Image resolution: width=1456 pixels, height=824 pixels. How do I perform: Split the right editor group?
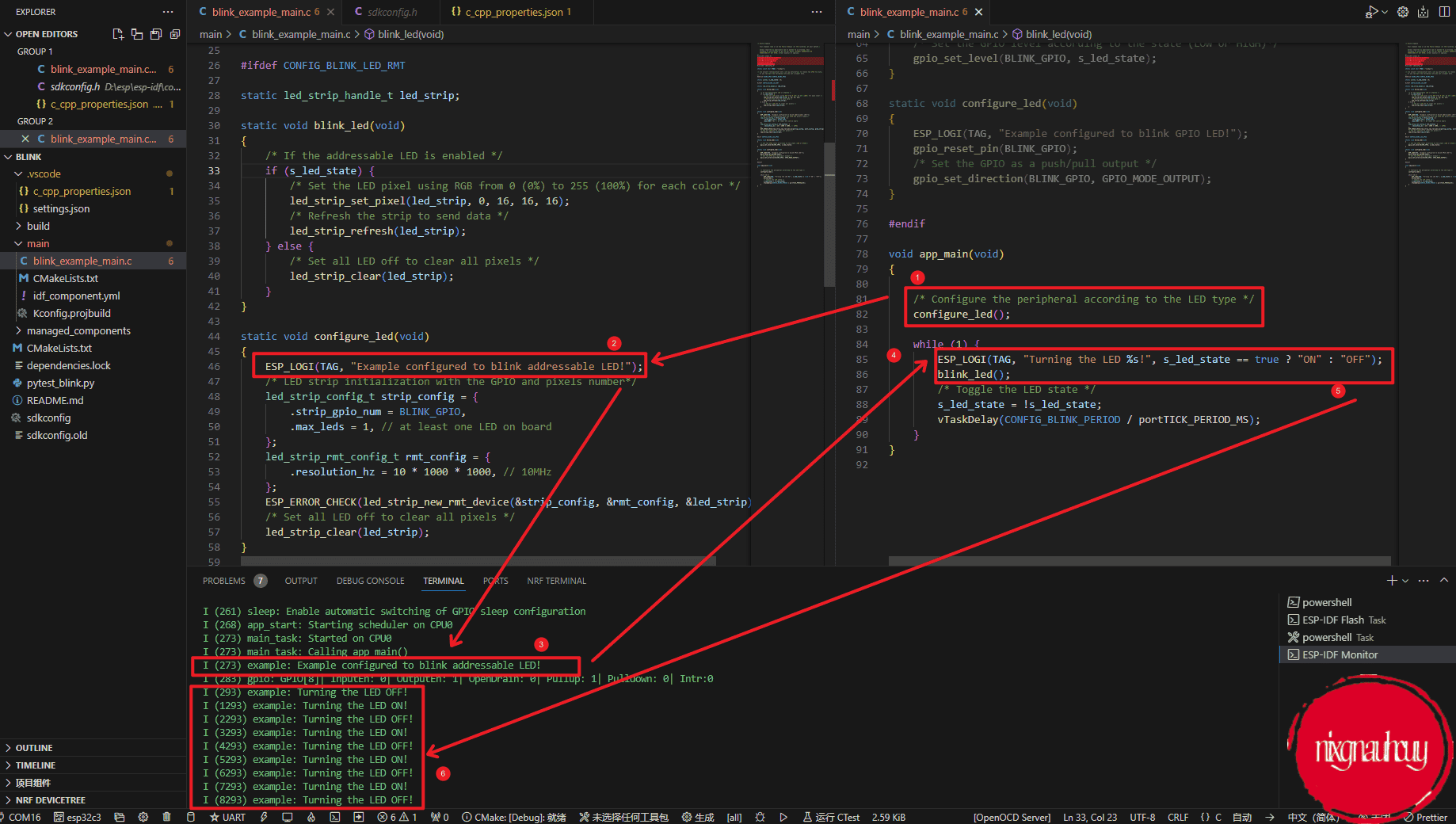[1444, 12]
